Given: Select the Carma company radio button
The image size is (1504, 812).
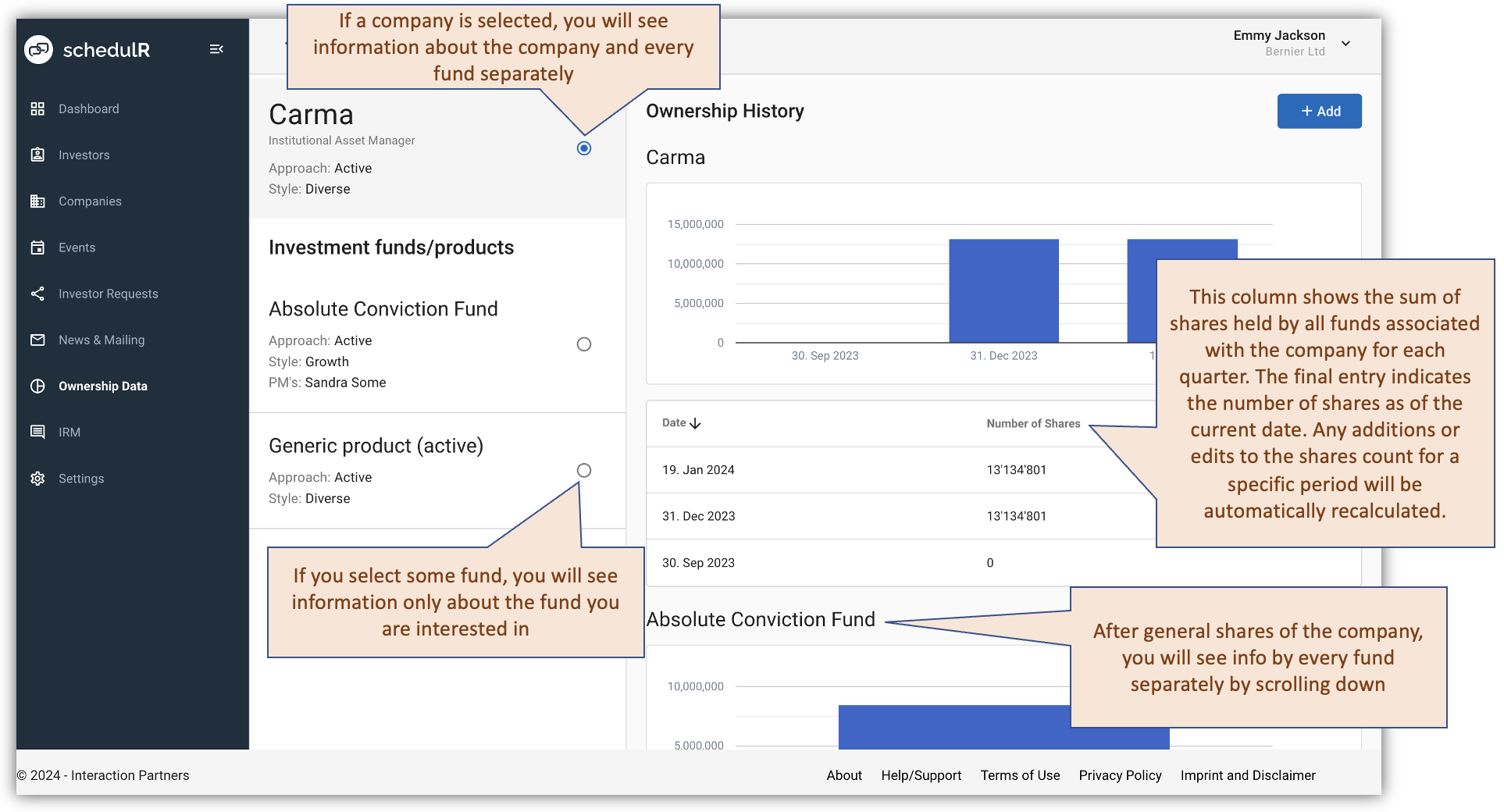Looking at the screenshot, I should [583, 148].
